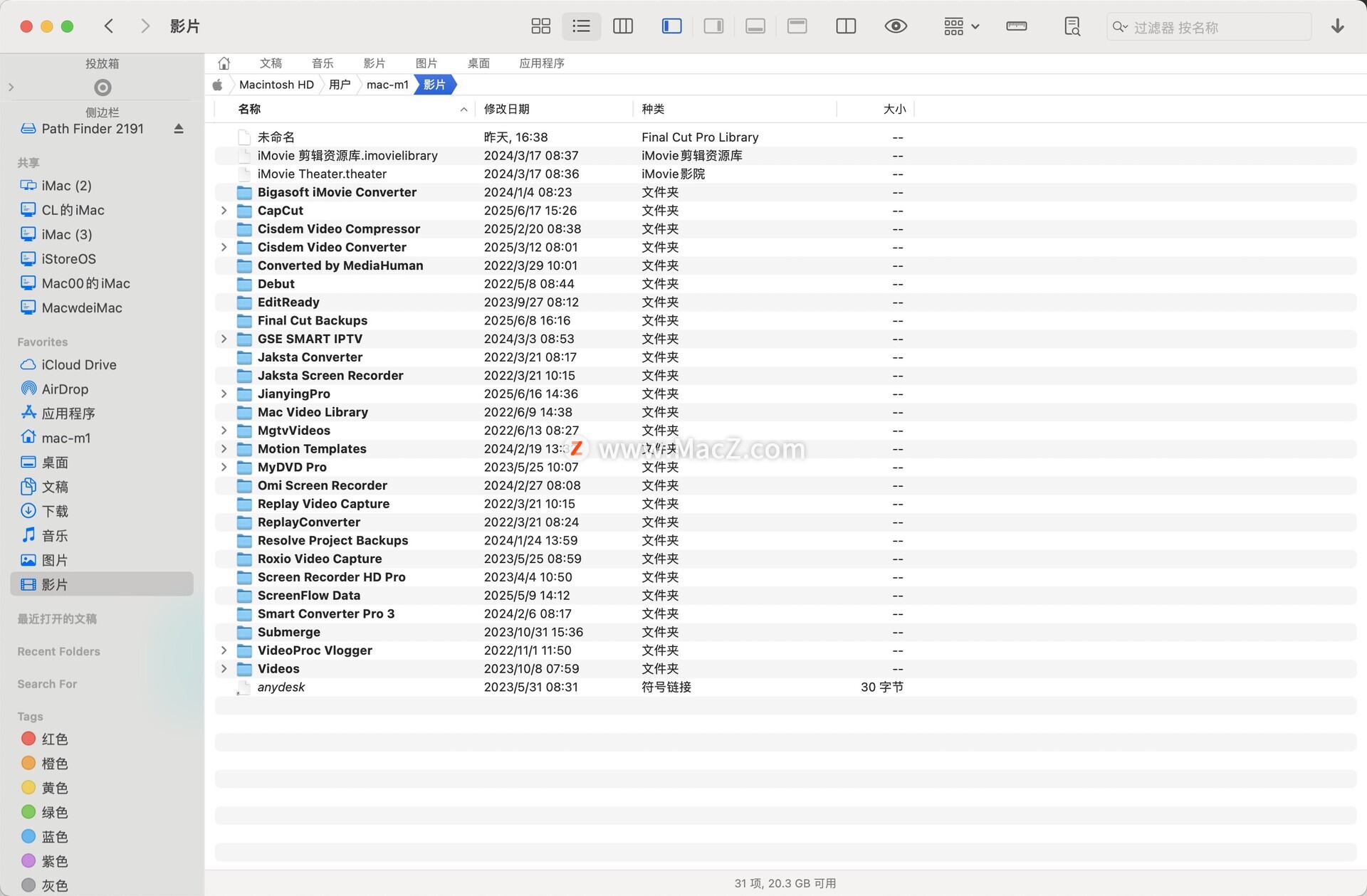The image size is (1367, 896).
Task: Toggle the right shelf pane
Action: [713, 26]
